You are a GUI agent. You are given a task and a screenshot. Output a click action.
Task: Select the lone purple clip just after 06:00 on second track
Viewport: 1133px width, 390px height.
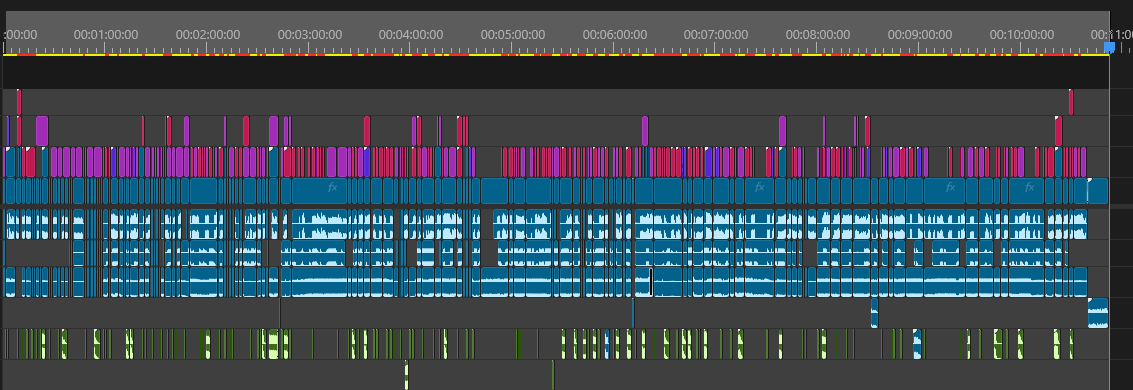coord(645,131)
